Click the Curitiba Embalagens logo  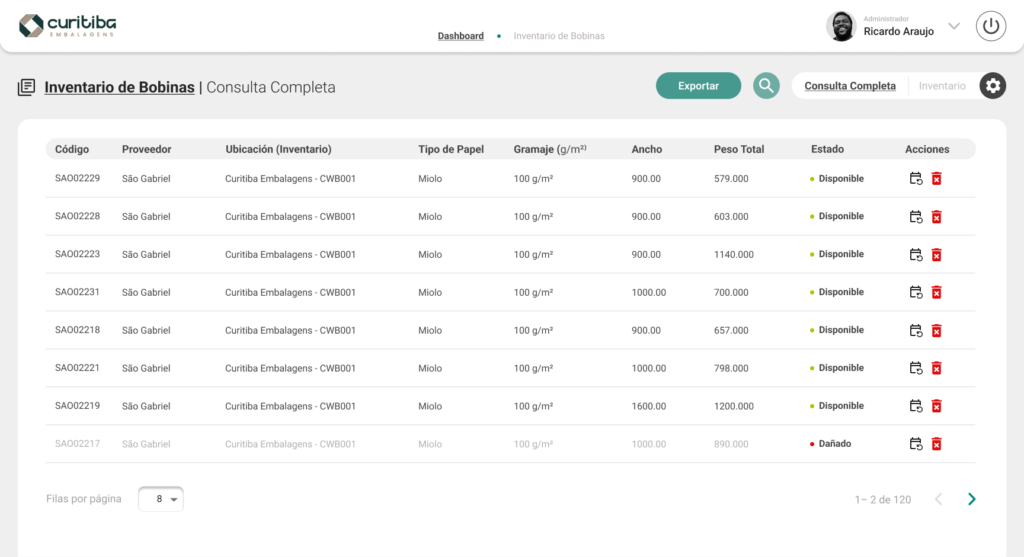[66, 26]
